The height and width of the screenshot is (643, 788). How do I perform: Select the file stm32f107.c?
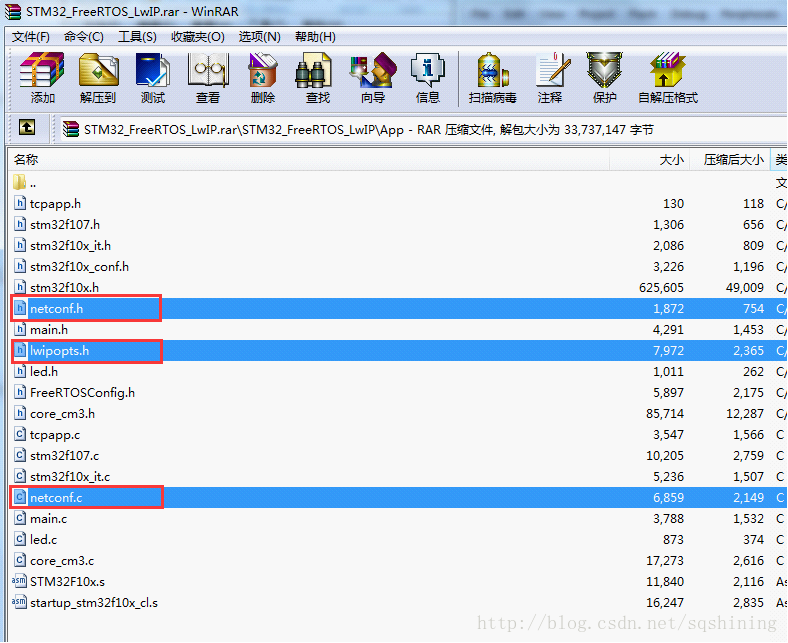pyautogui.click(x=64, y=455)
